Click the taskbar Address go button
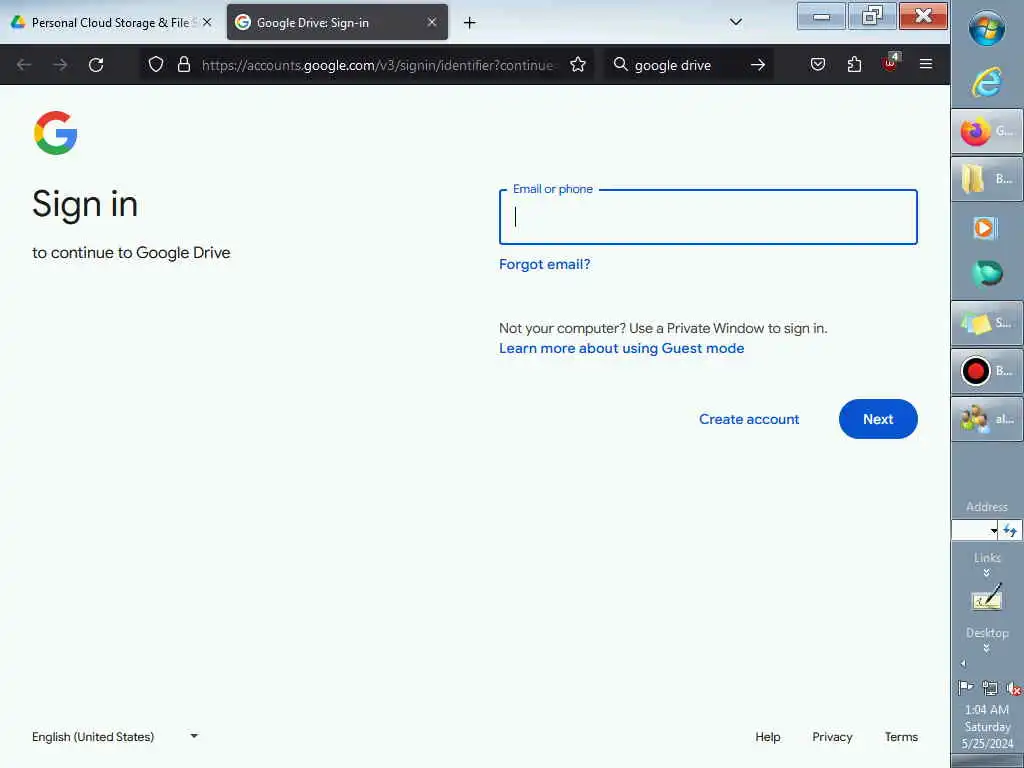Image resolution: width=1024 pixels, height=768 pixels. pyautogui.click(x=1010, y=530)
